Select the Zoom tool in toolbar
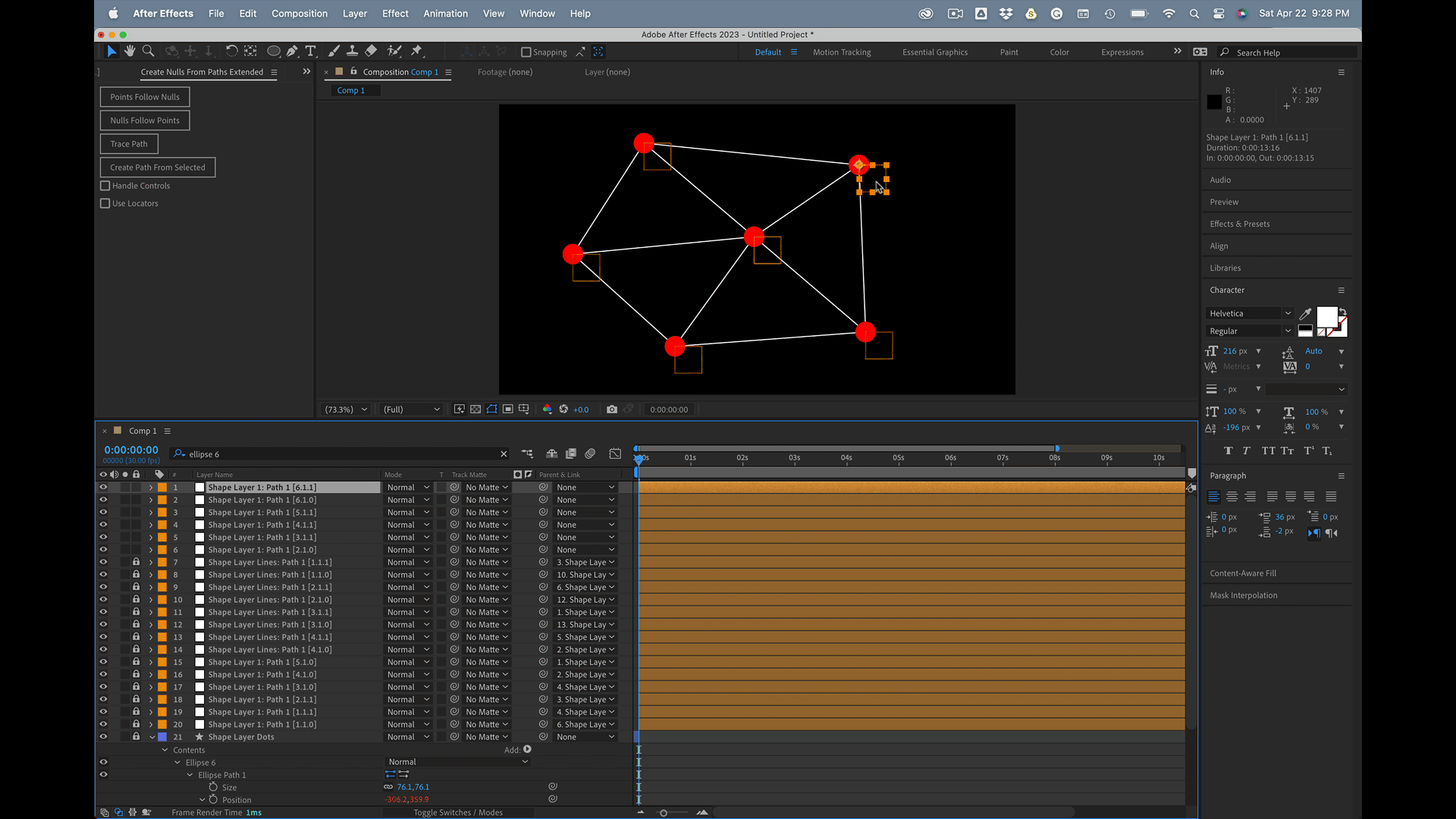 [x=149, y=51]
